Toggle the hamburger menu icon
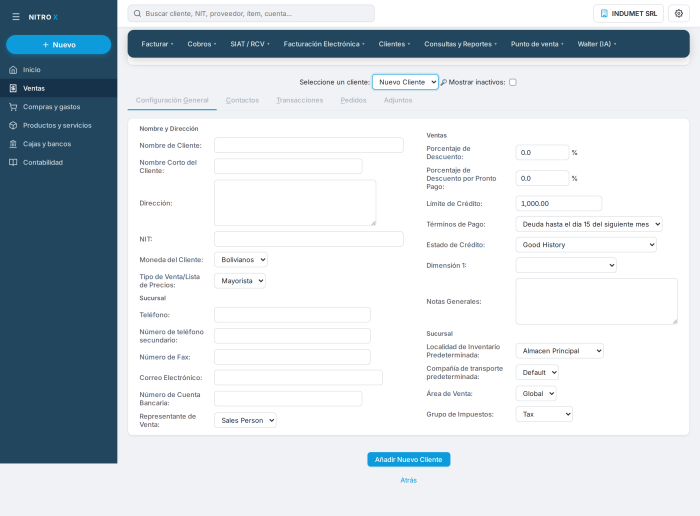 click(x=16, y=17)
